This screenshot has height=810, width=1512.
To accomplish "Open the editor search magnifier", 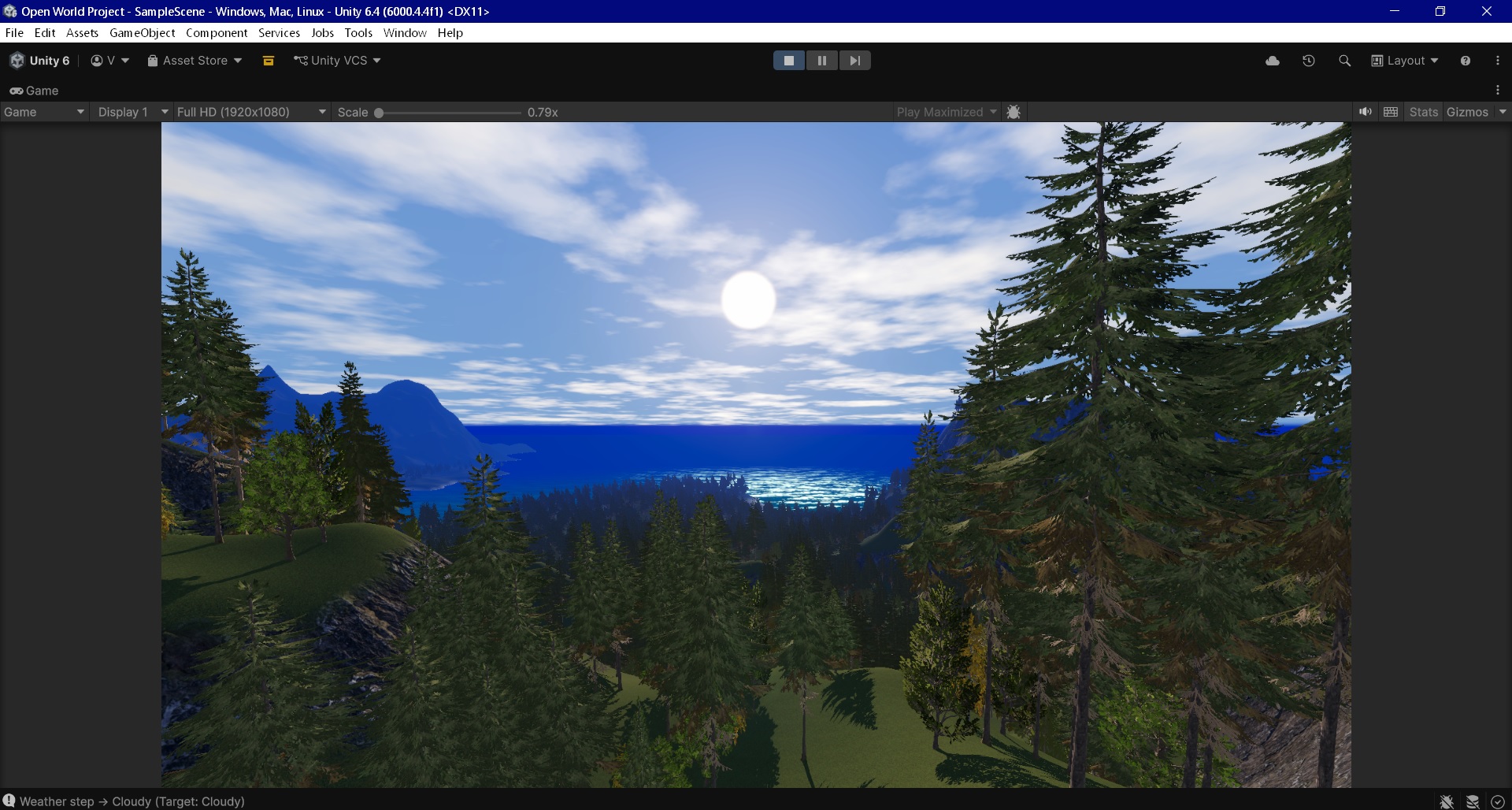I will point(1345,61).
